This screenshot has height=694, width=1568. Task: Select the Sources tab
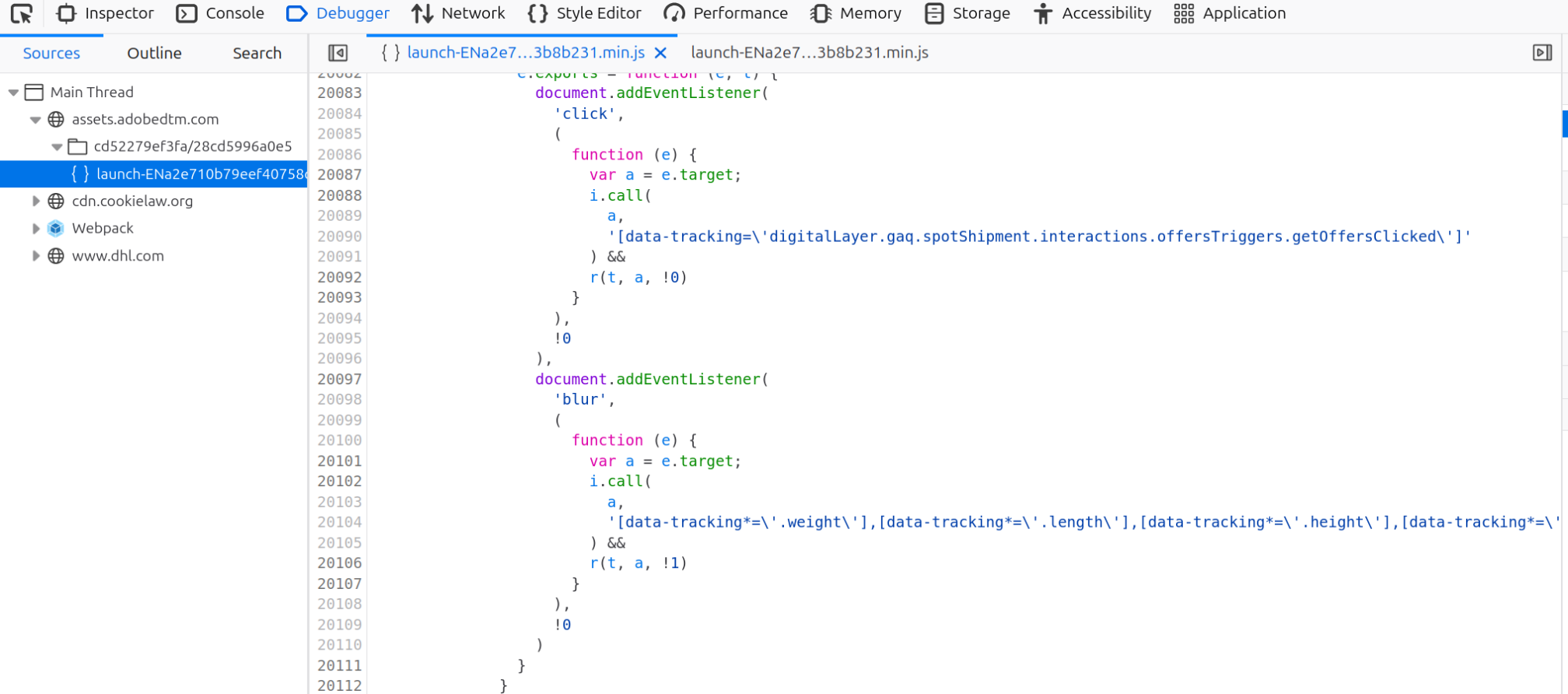coord(51,53)
